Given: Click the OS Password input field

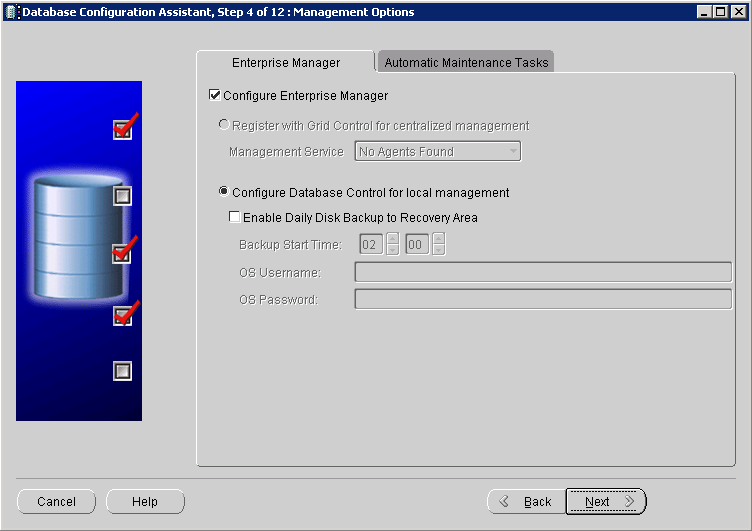Looking at the screenshot, I should [543, 299].
